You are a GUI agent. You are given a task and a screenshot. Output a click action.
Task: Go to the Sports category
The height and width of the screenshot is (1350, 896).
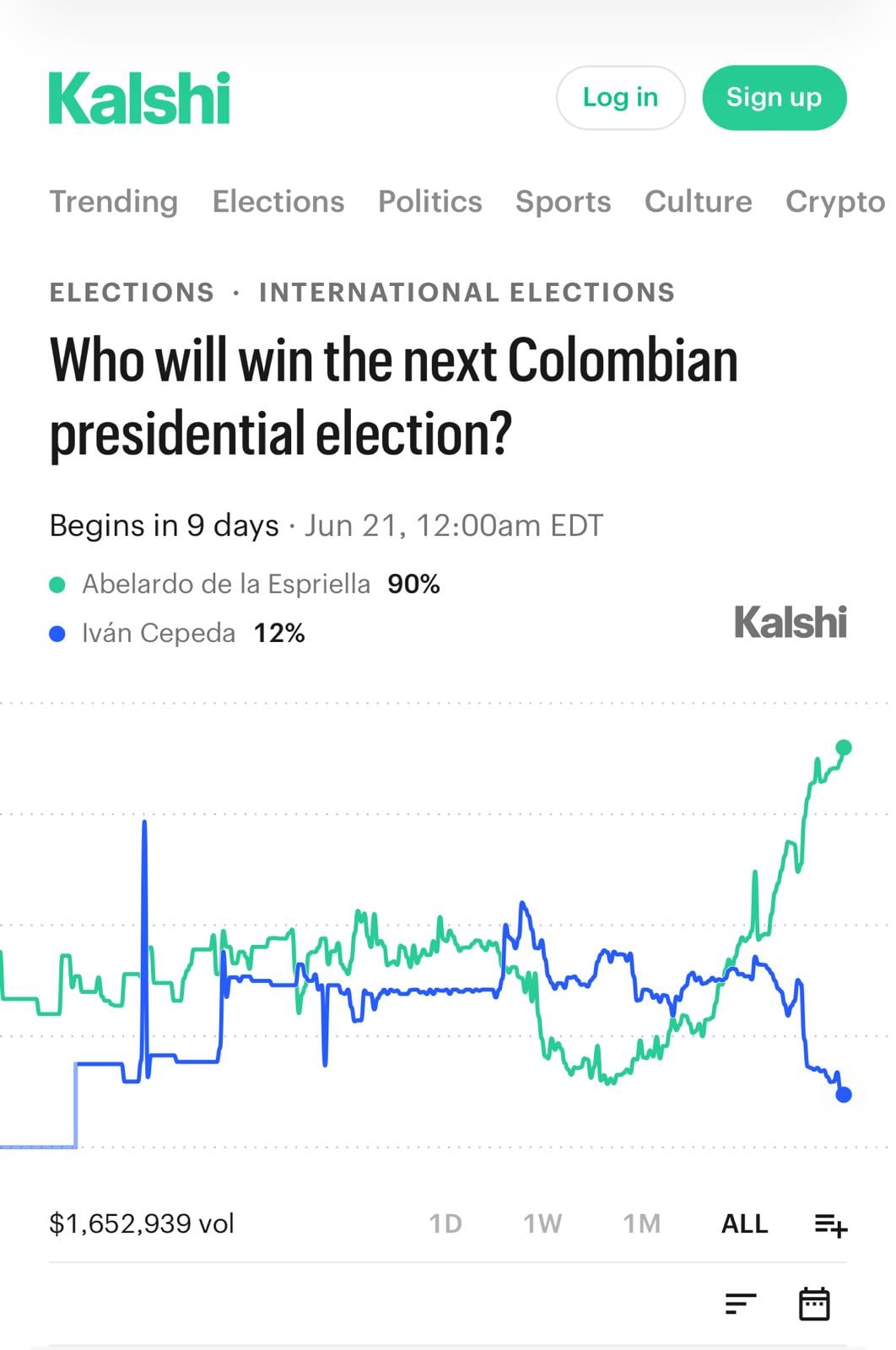tap(564, 202)
